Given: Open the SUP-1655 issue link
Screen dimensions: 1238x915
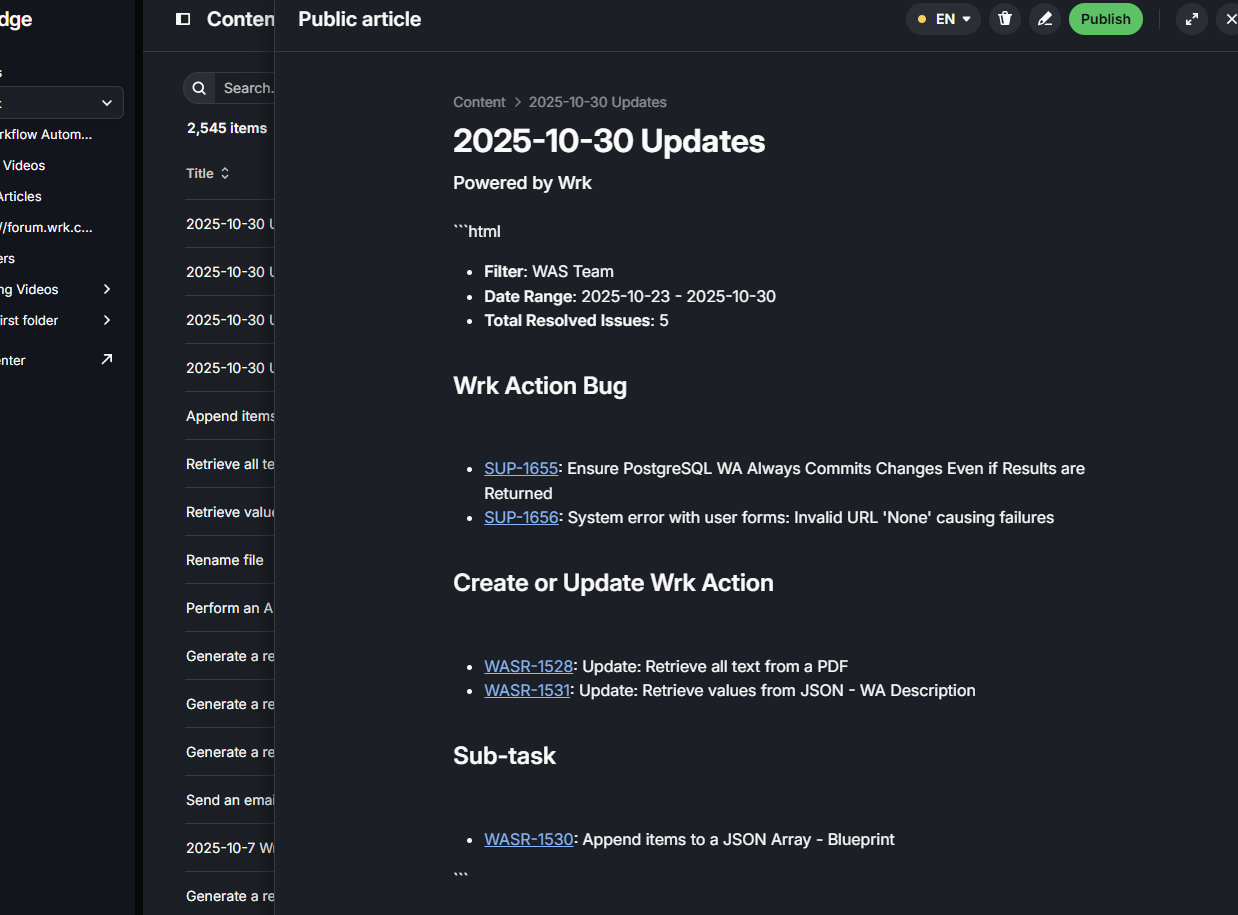Looking at the screenshot, I should pyautogui.click(x=521, y=468).
